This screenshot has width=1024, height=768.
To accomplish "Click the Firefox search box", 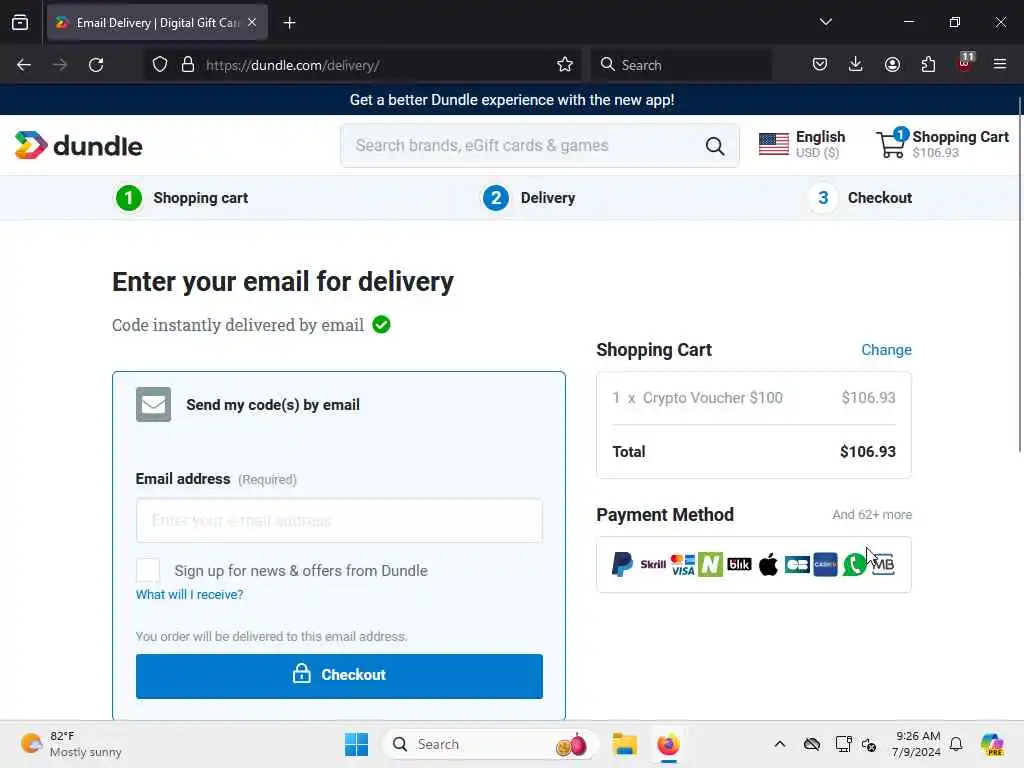I will click(x=681, y=65).
